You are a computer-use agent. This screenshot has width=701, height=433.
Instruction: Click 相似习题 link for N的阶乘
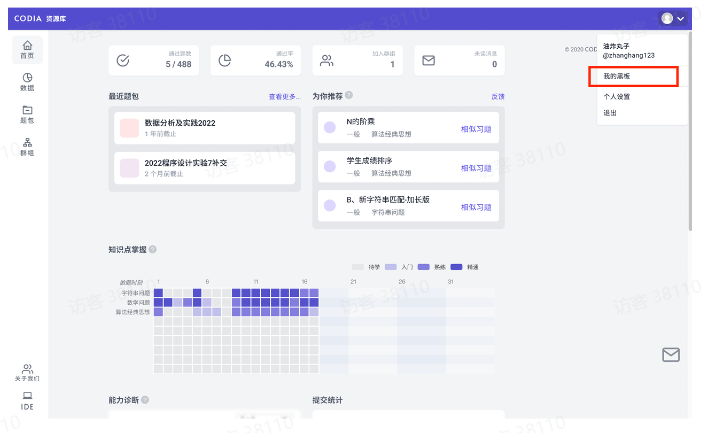[x=477, y=129]
